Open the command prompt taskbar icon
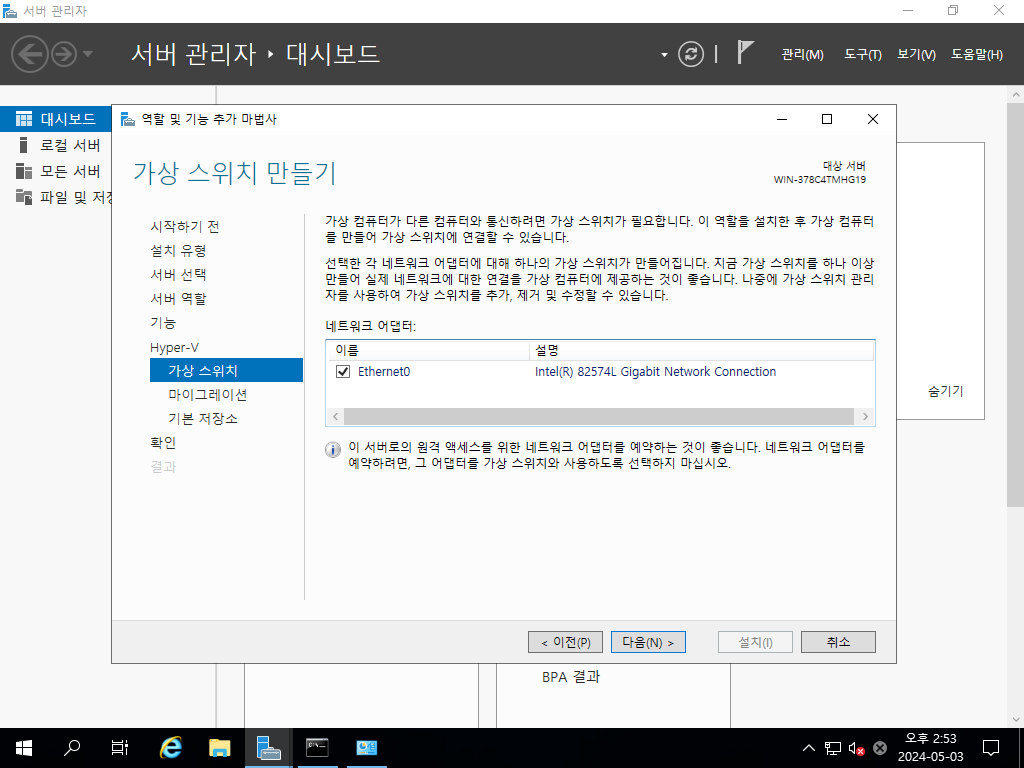 (x=317, y=748)
